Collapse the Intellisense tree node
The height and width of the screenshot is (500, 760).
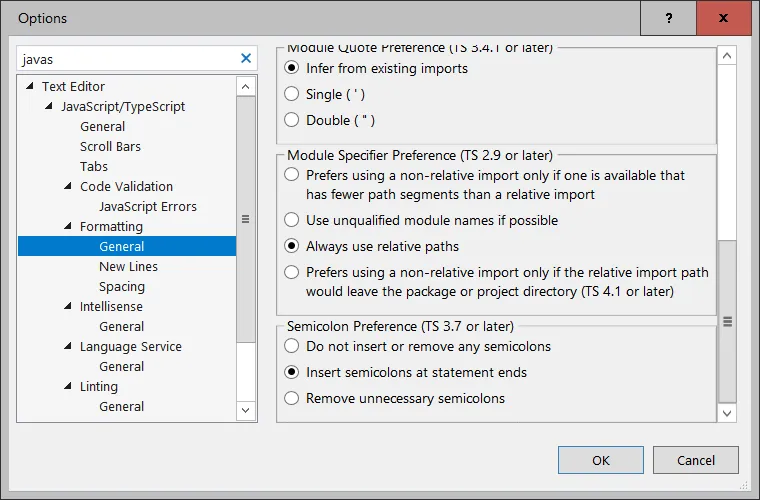[x=68, y=307]
